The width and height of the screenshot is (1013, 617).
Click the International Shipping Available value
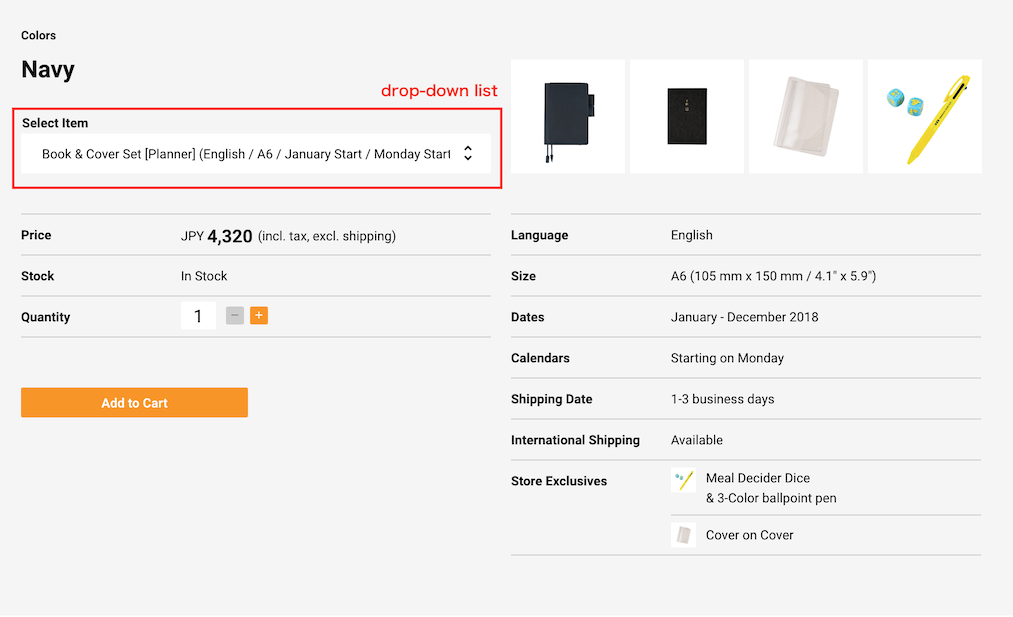point(696,440)
